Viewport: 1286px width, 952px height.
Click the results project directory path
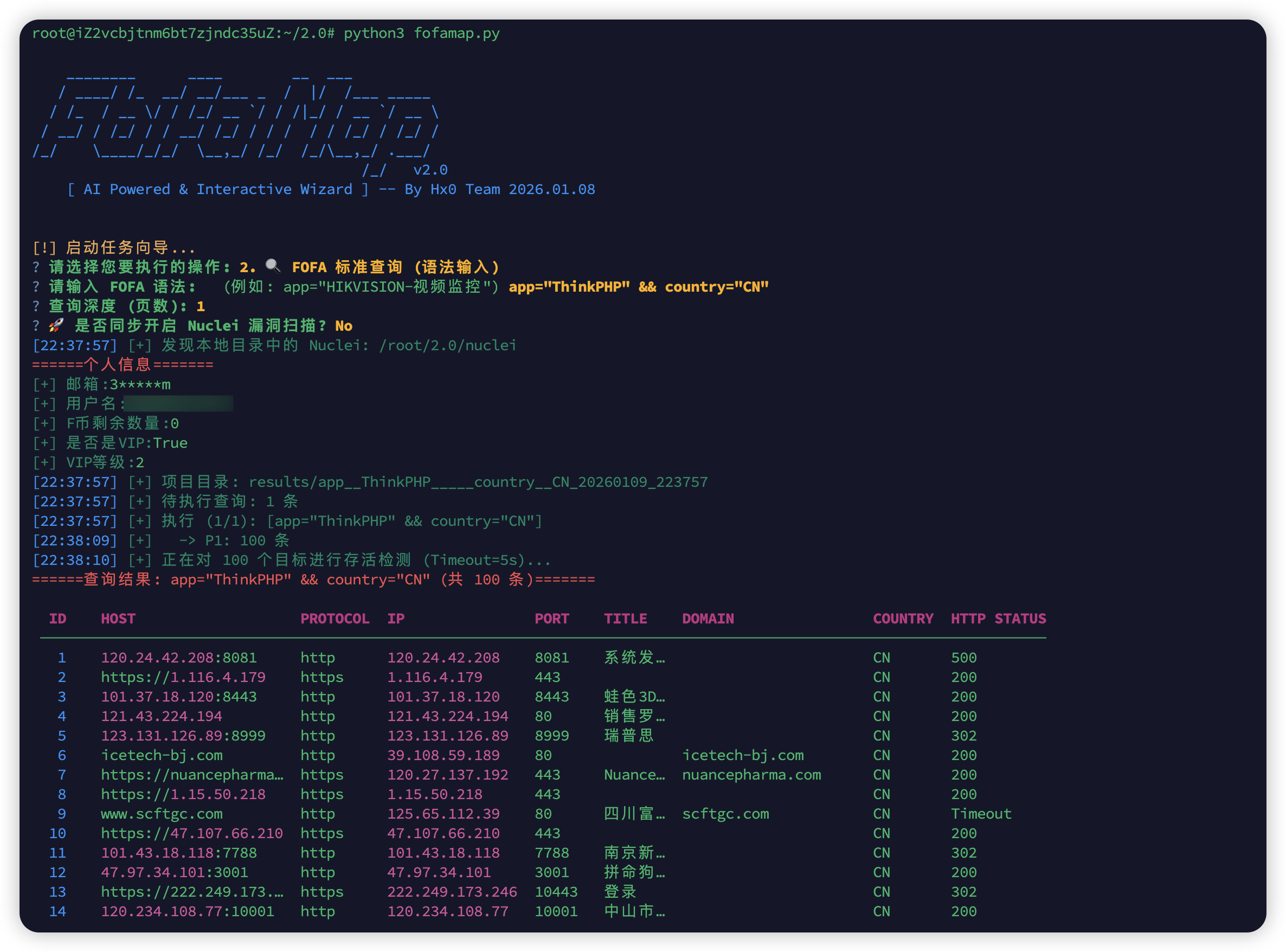click(478, 482)
